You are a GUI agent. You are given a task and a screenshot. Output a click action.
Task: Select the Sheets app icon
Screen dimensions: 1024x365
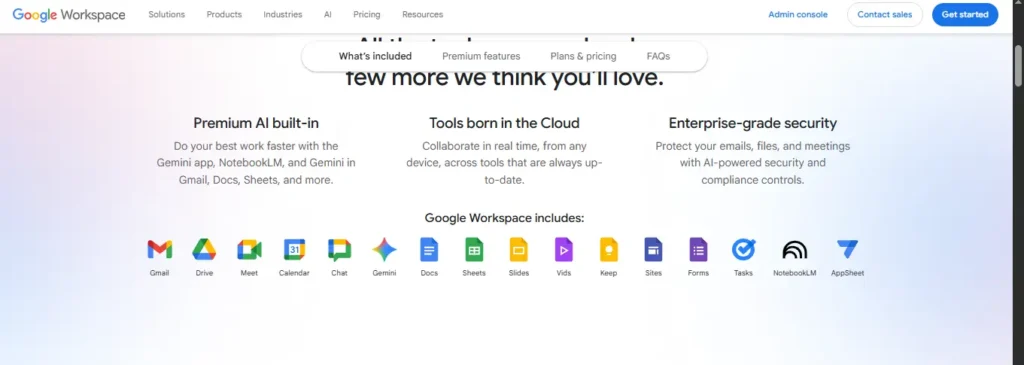474,249
